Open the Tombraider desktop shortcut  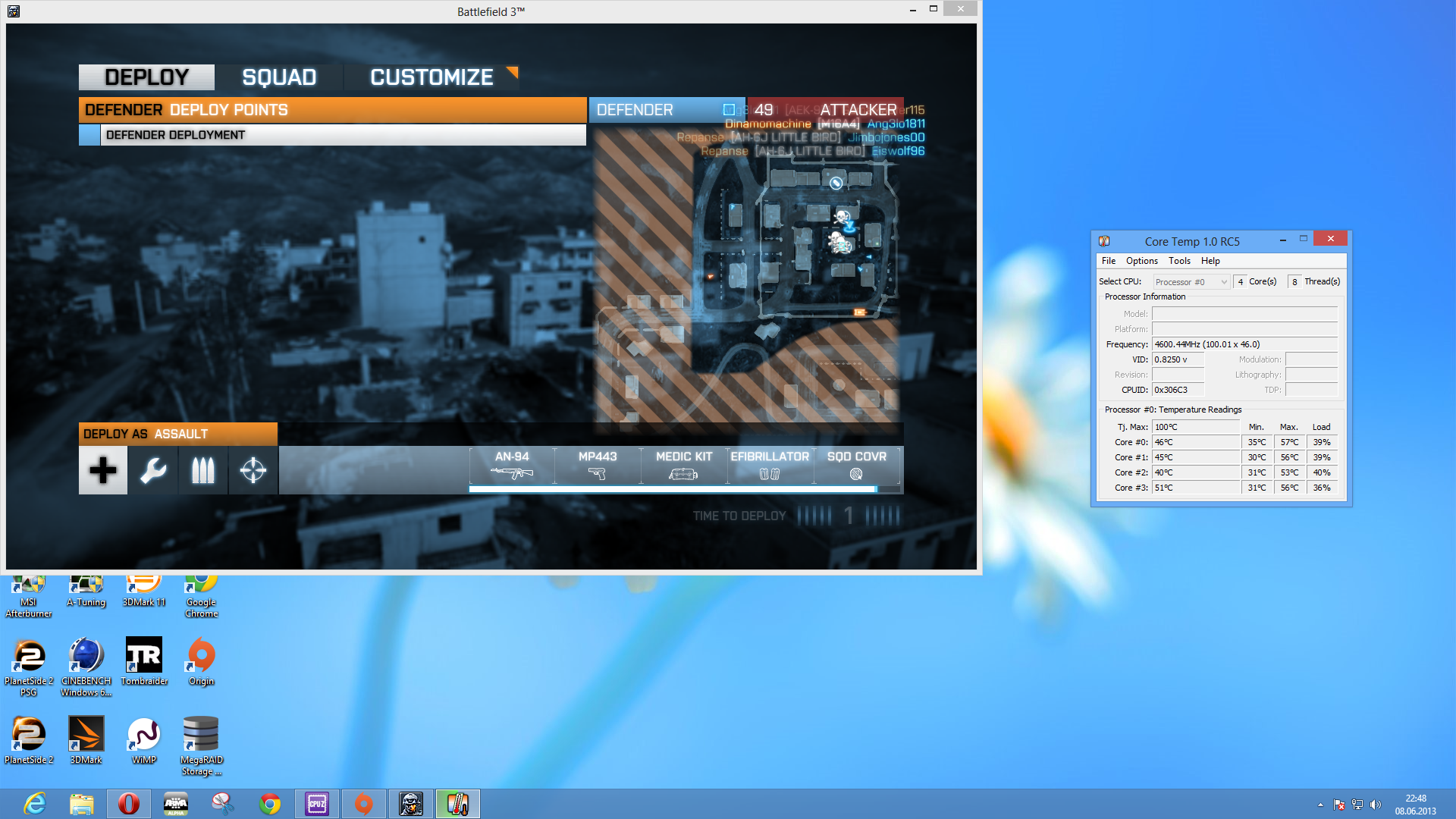click(x=144, y=661)
